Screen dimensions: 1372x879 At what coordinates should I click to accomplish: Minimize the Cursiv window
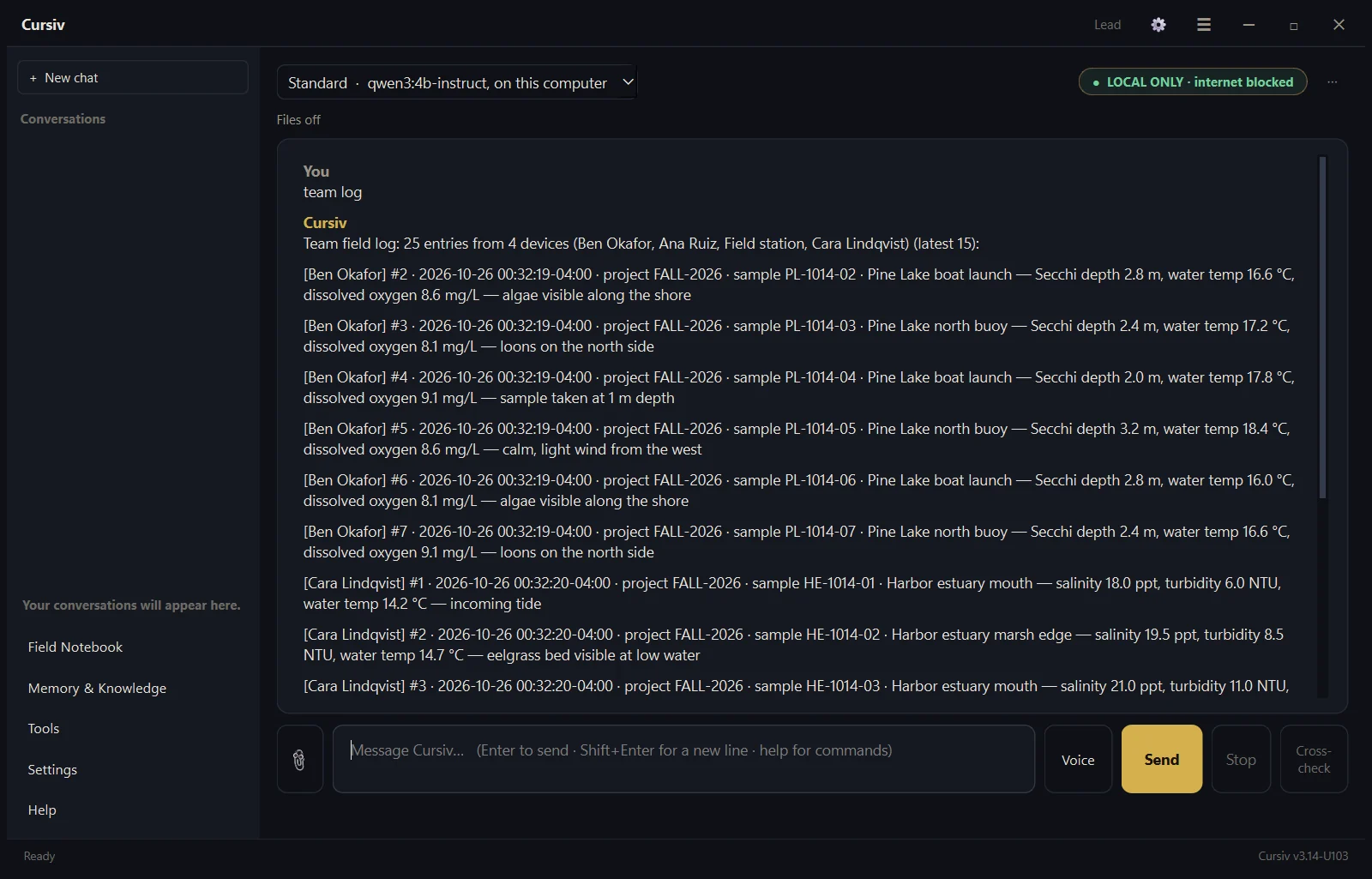tap(1249, 25)
